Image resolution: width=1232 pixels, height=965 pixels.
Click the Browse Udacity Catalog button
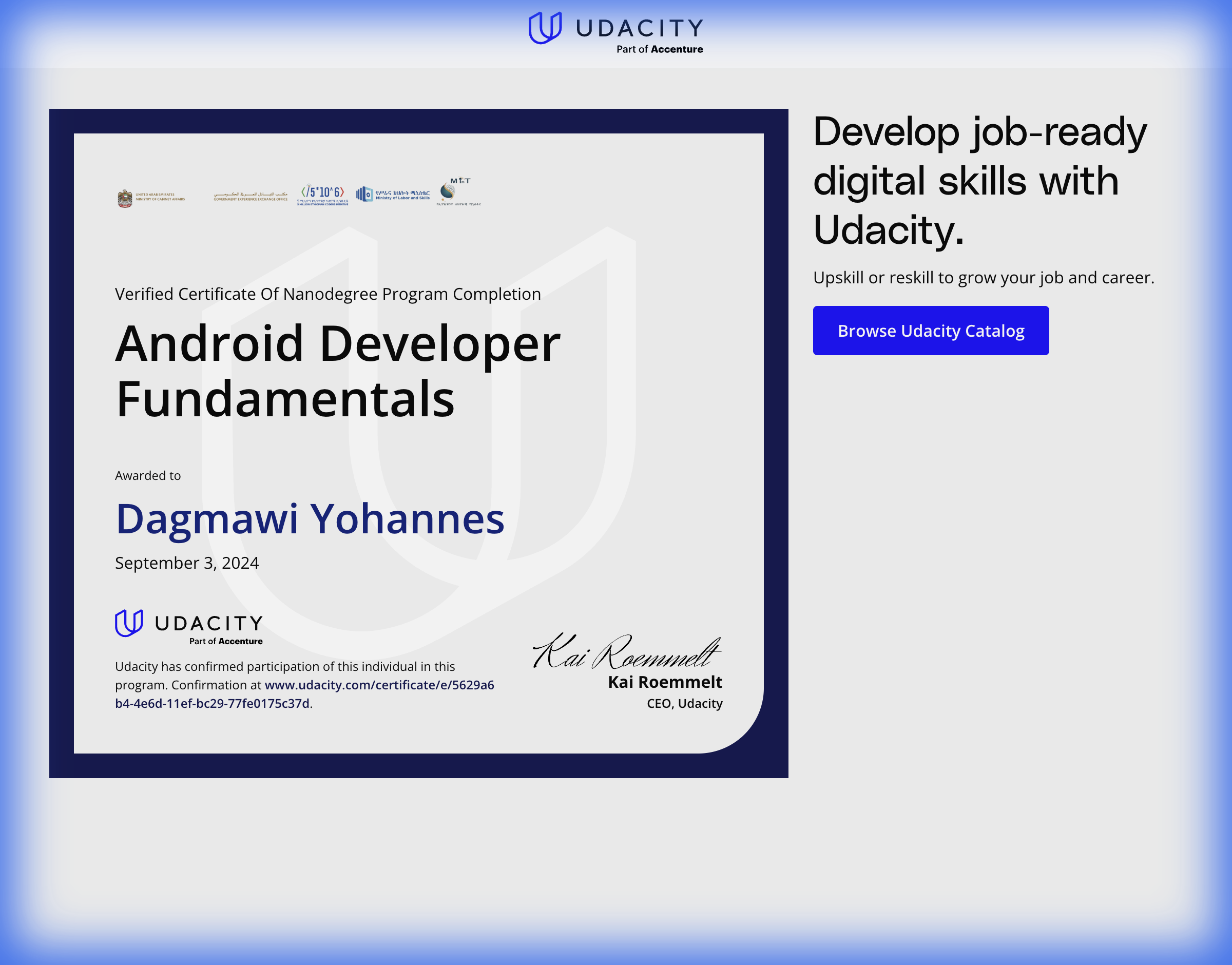[930, 331]
